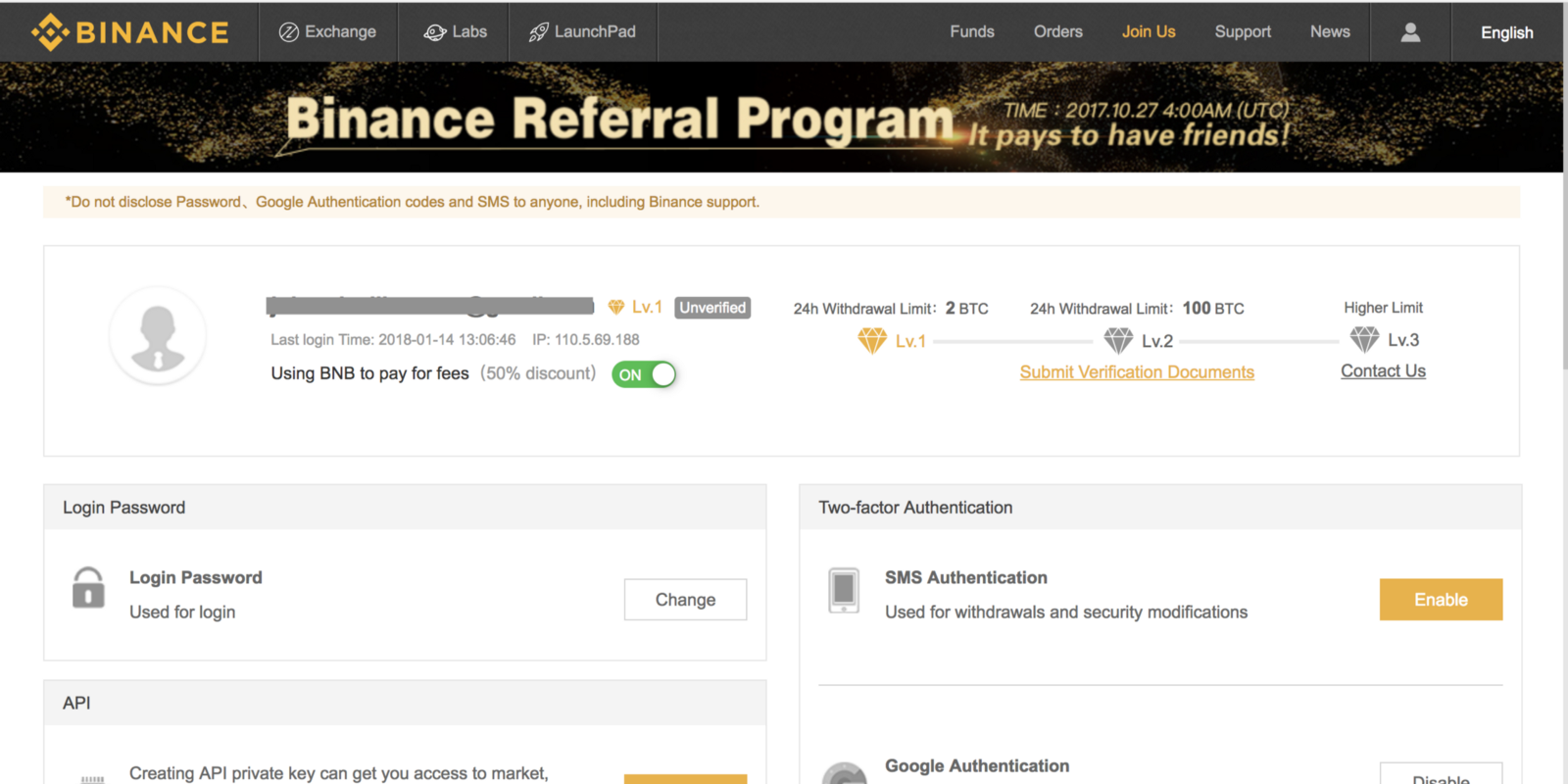Select Join Us in navigation
This screenshot has width=1568, height=784.
tap(1149, 31)
